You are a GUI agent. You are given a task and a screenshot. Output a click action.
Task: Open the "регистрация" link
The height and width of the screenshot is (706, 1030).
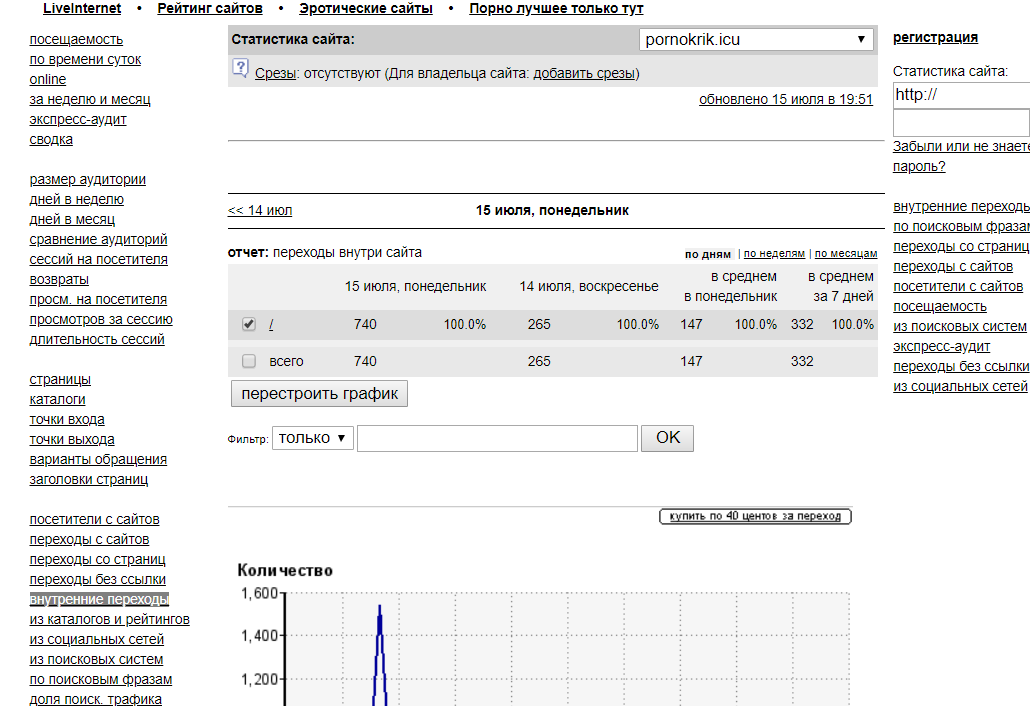click(935, 38)
